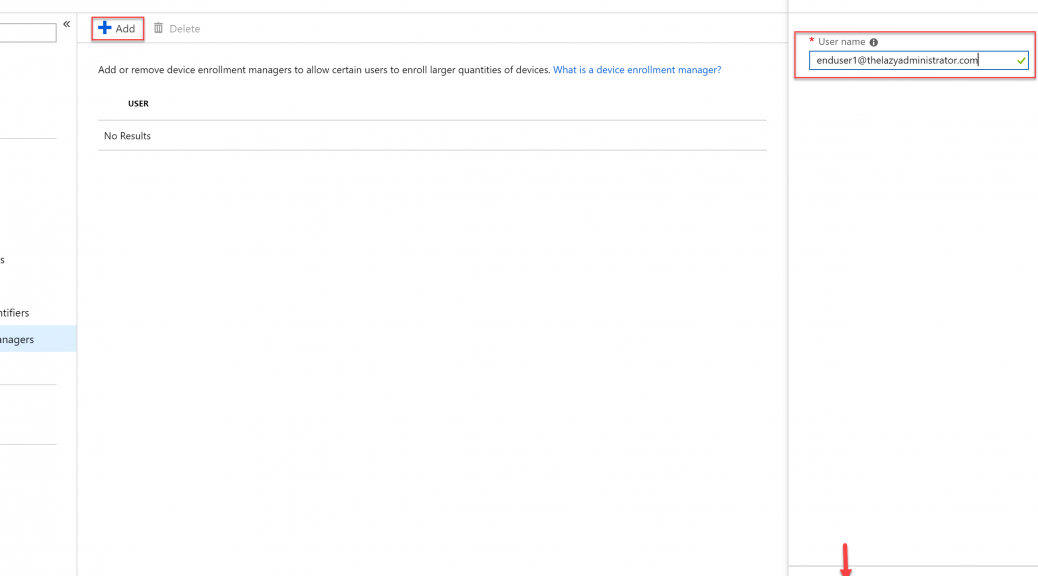Click the text 'enduser1@thelazyadministrator.com' in the field
Viewport: 1038px width, 576px height.
(897, 60)
